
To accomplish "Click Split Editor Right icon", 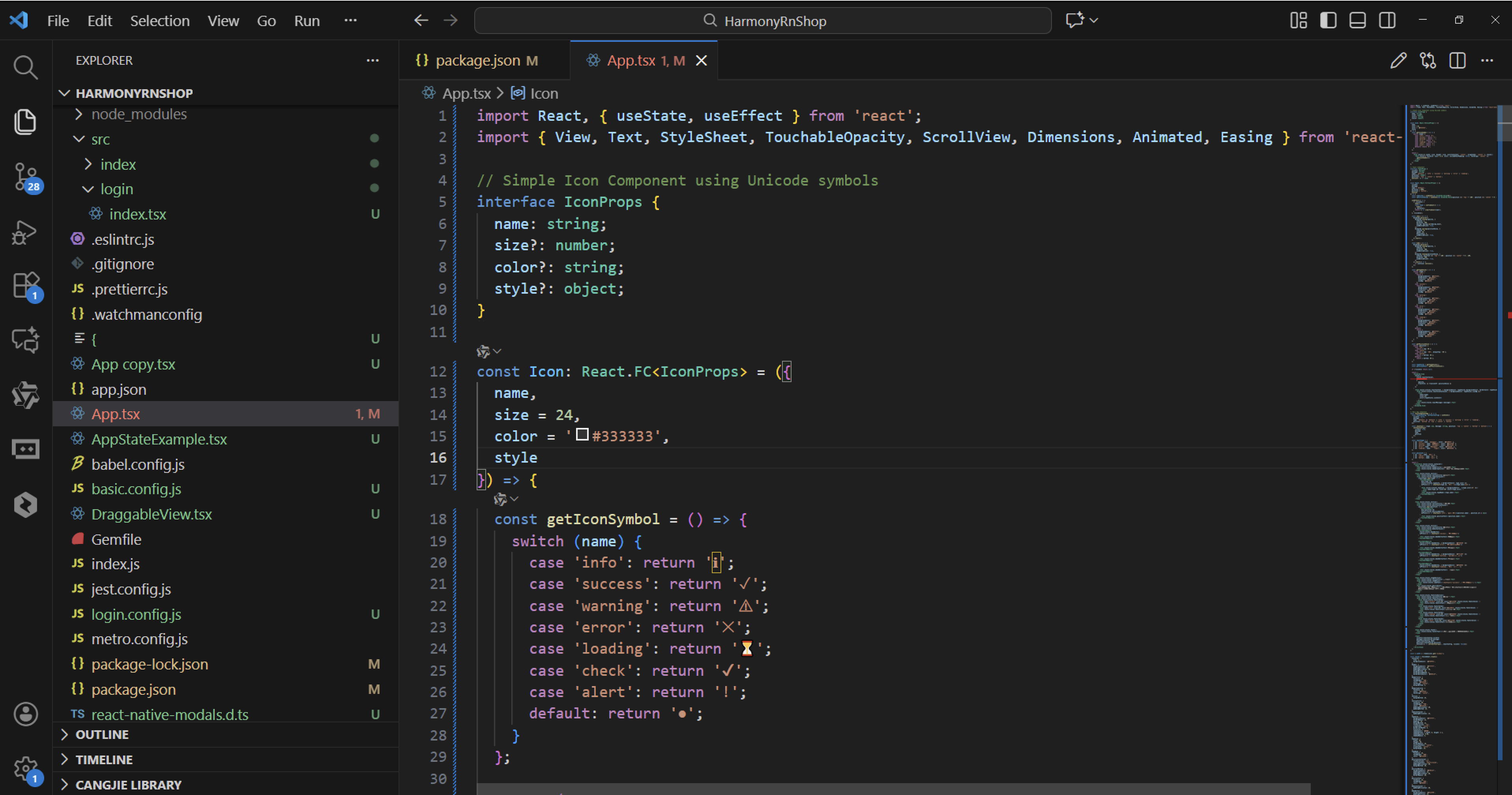I will 1458,60.
